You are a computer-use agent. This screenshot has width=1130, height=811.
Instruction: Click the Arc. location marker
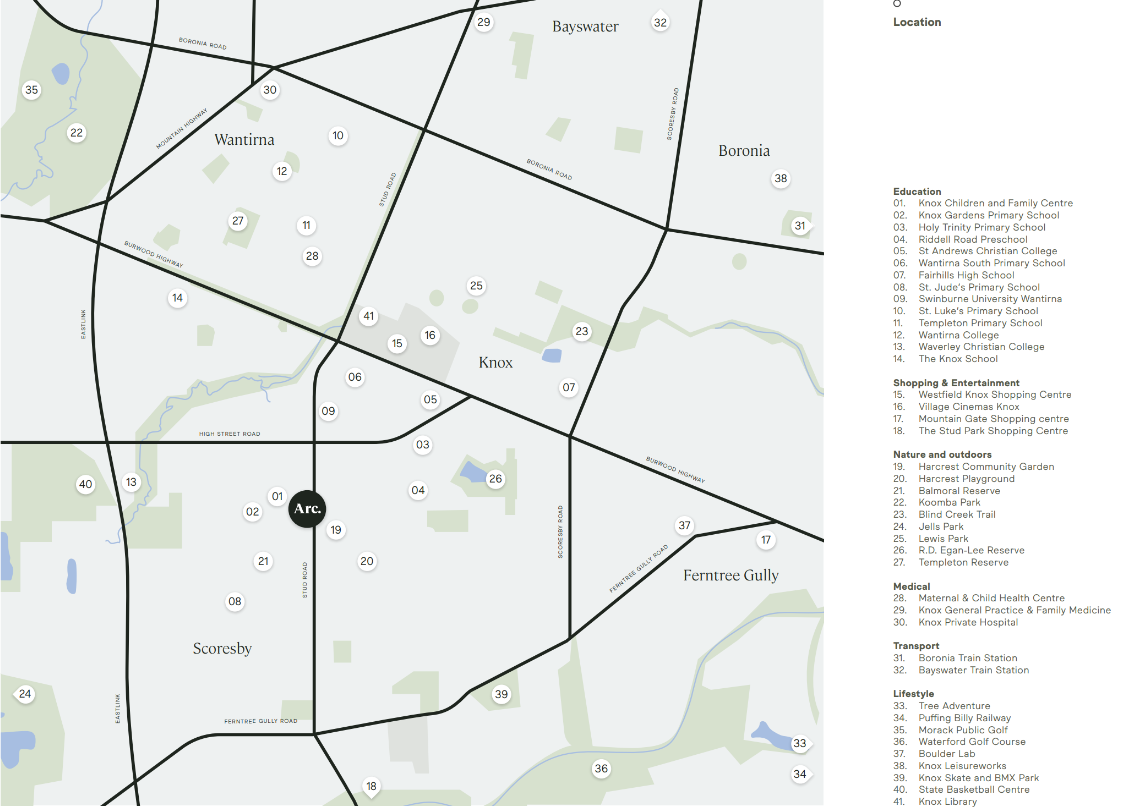[x=307, y=509]
